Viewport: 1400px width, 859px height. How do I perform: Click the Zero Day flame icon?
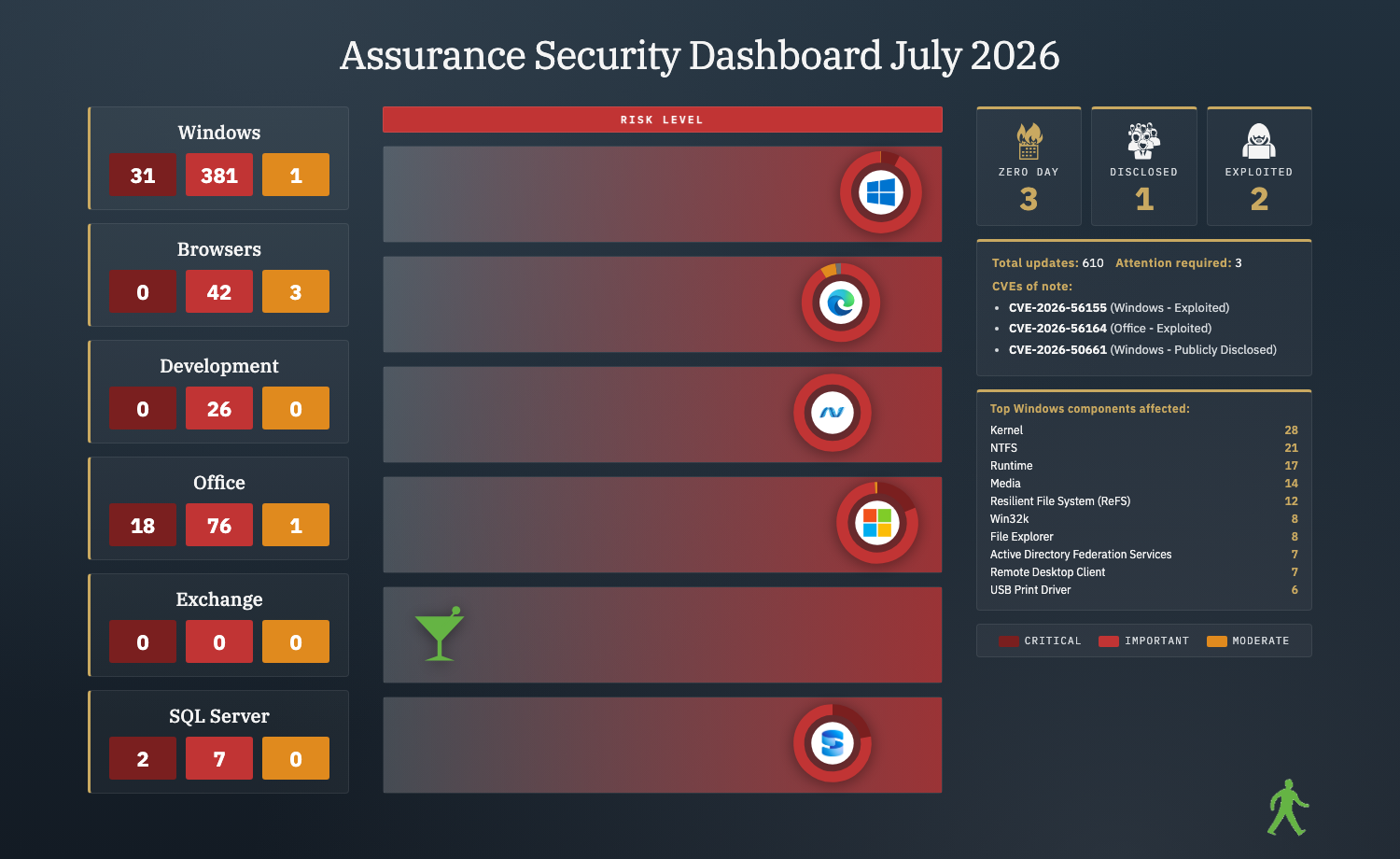coord(1029,141)
